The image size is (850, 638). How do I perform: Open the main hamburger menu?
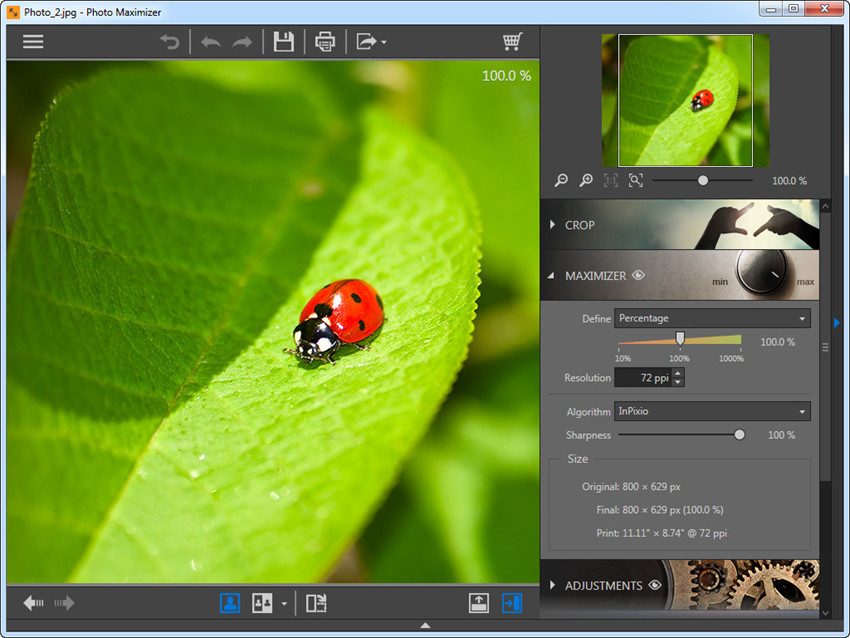[x=33, y=41]
